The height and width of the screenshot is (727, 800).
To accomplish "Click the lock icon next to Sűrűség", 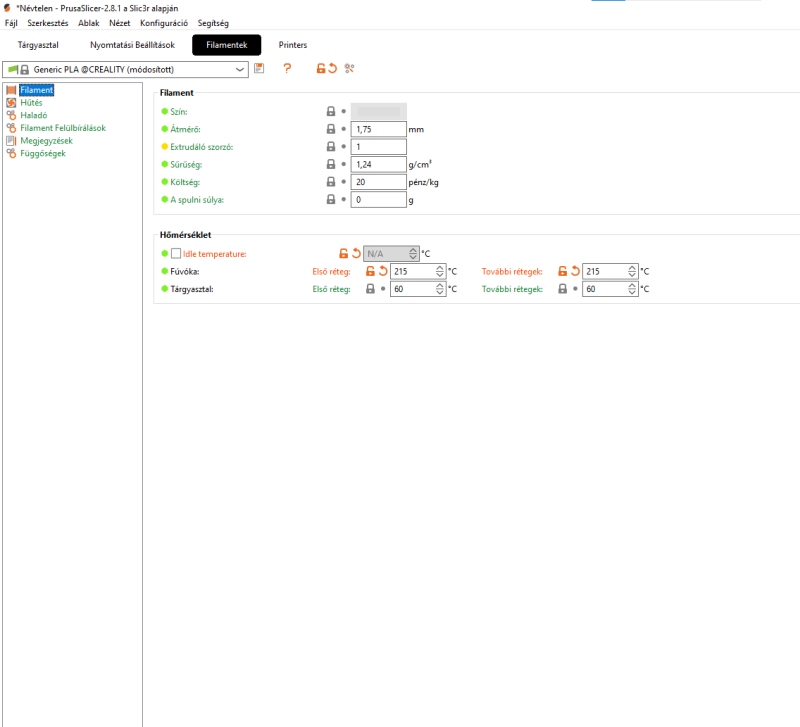I will 331,164.
